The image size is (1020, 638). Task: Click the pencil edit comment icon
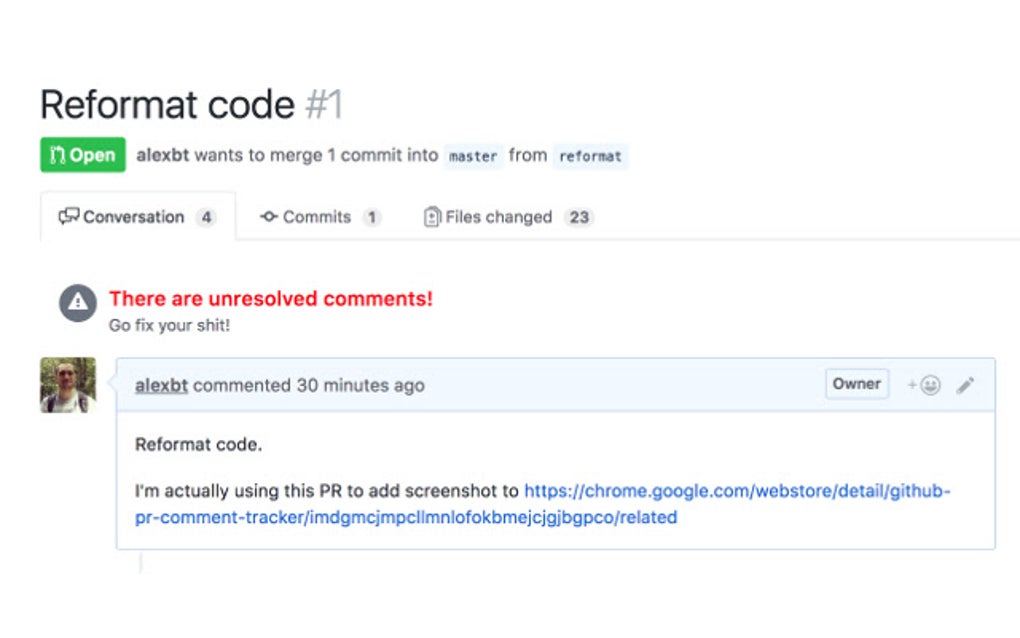[x=965, y=385]
